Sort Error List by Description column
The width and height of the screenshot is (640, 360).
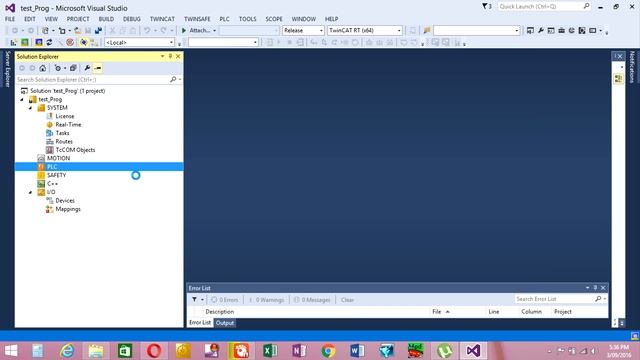pos(220,312)
